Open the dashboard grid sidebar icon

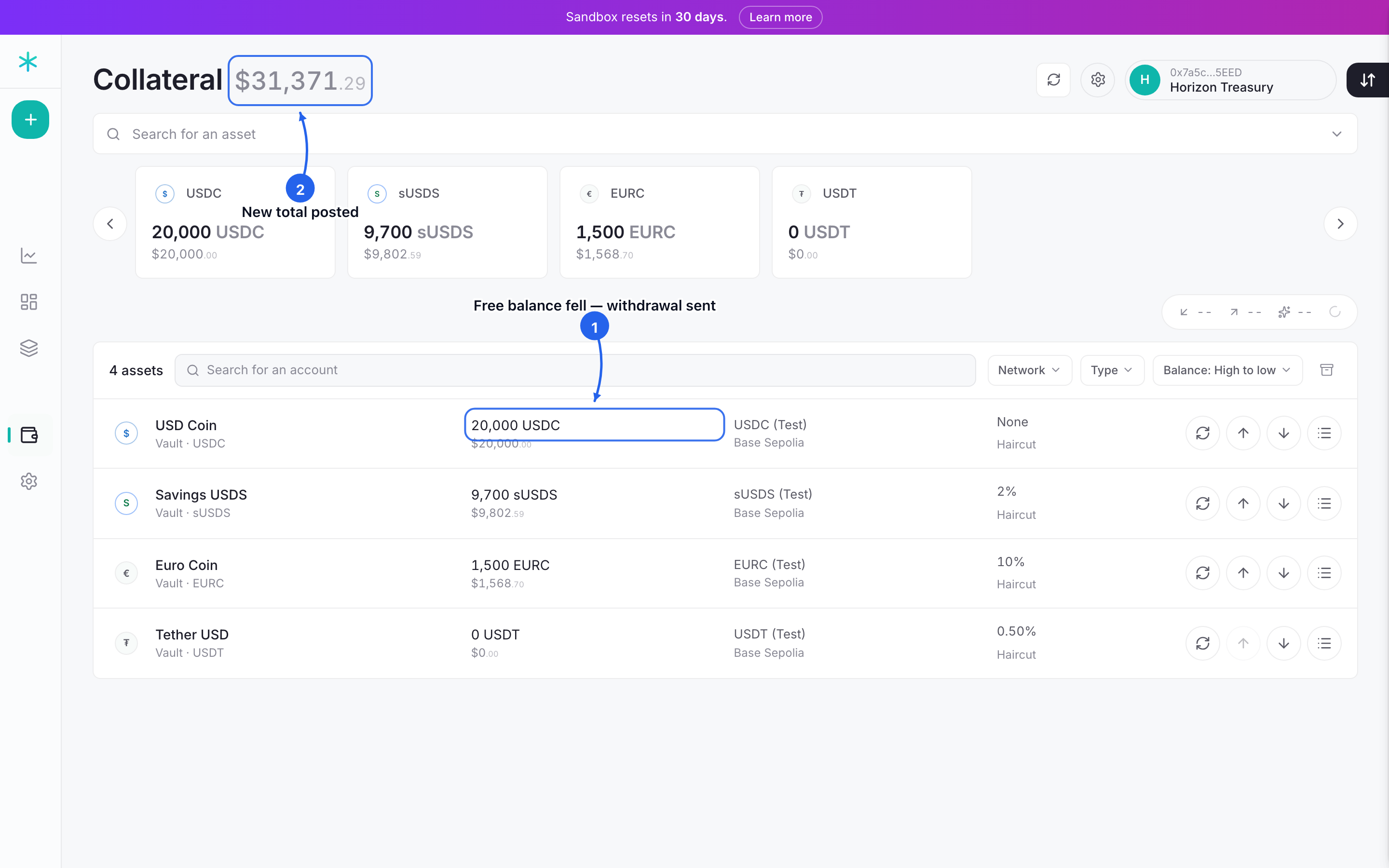click(29, 302)
